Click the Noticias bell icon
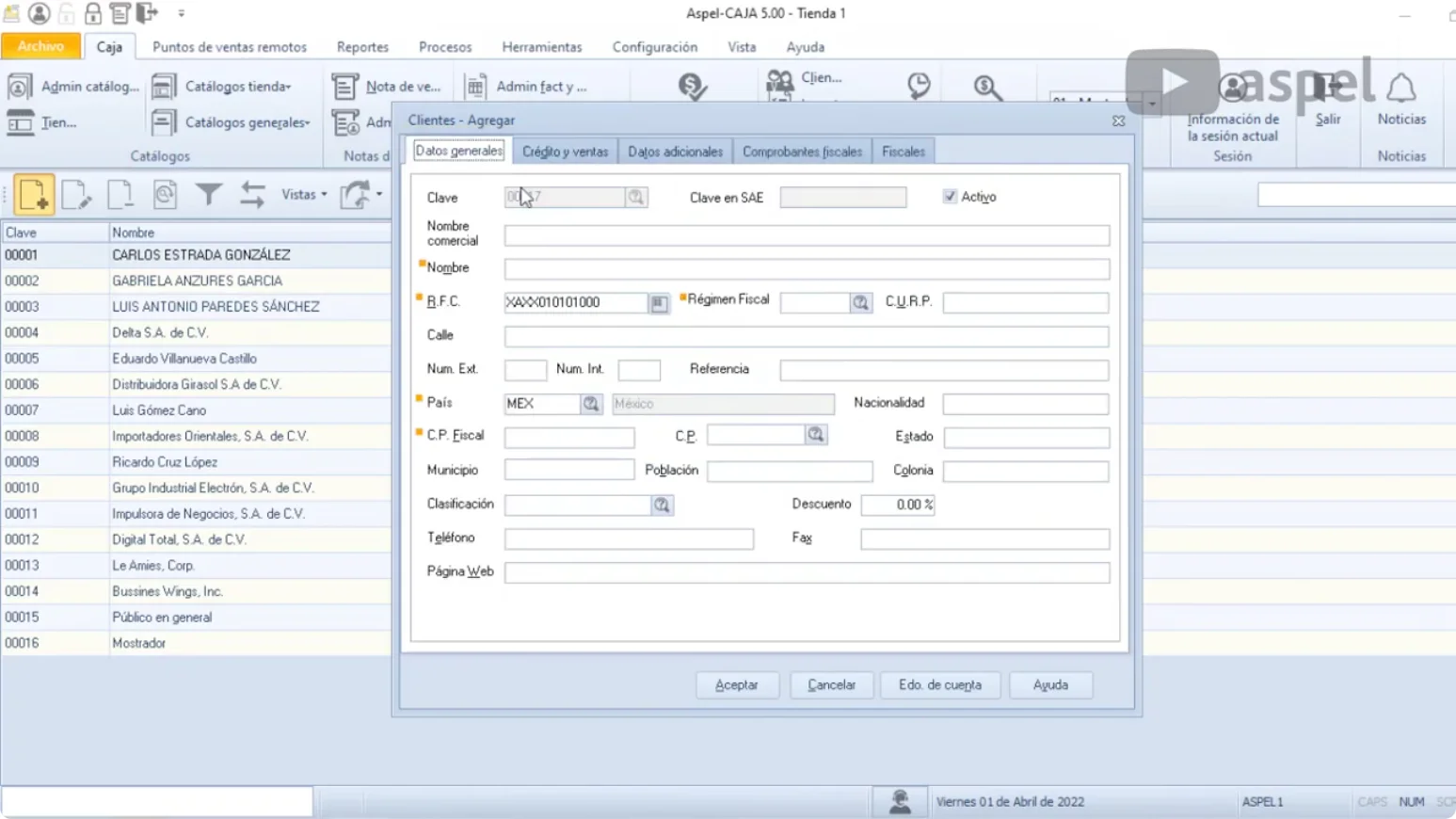1456x819 pixels. point(1400,88)
